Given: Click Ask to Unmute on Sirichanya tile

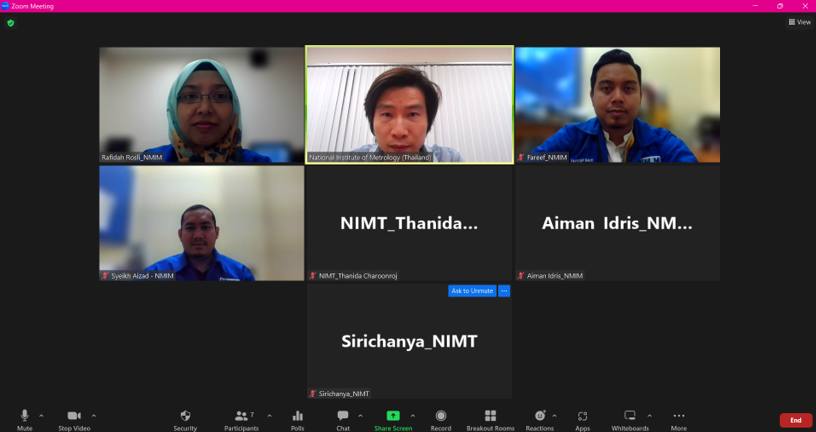Looking at the screenshot, I should click(472, 291).
